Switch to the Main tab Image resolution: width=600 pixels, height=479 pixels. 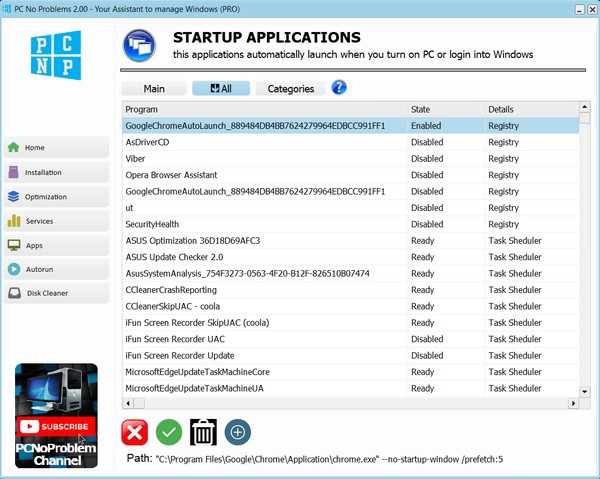154,88
